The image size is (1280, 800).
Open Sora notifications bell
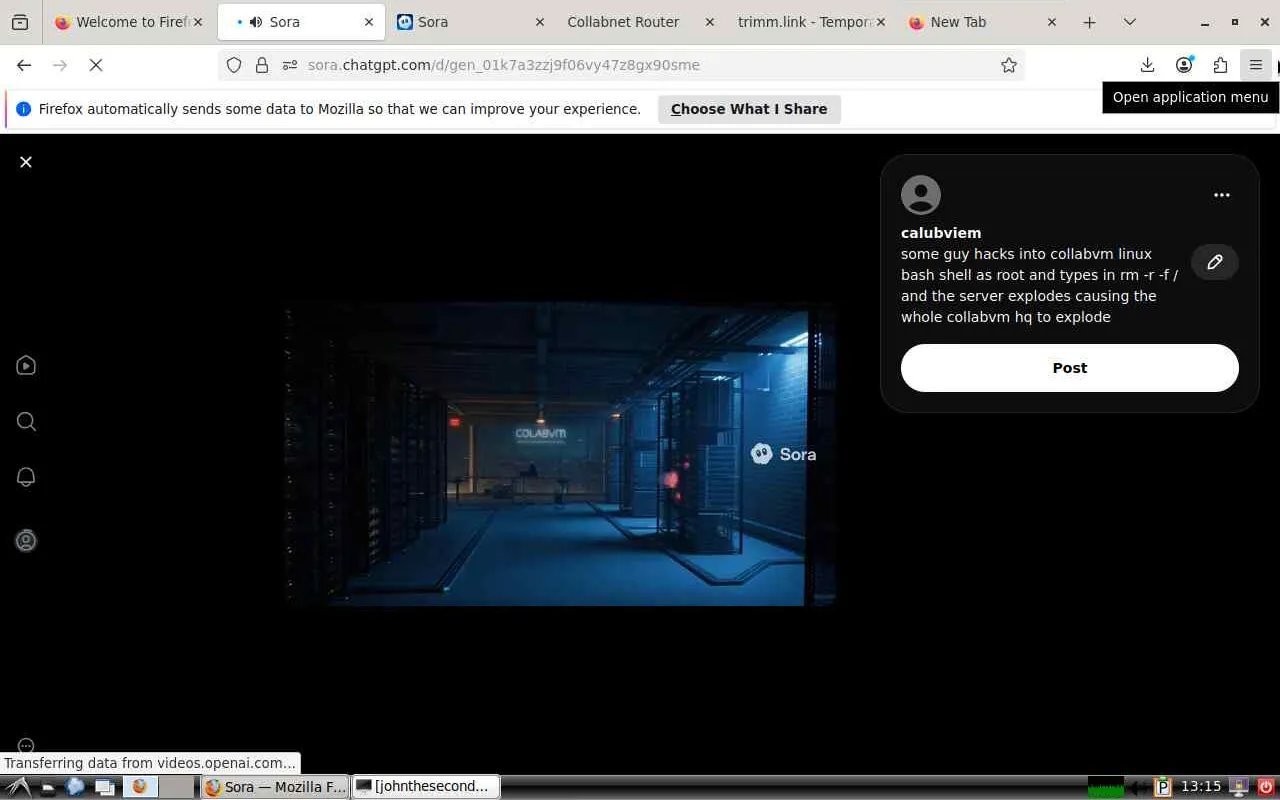(26, 477)
